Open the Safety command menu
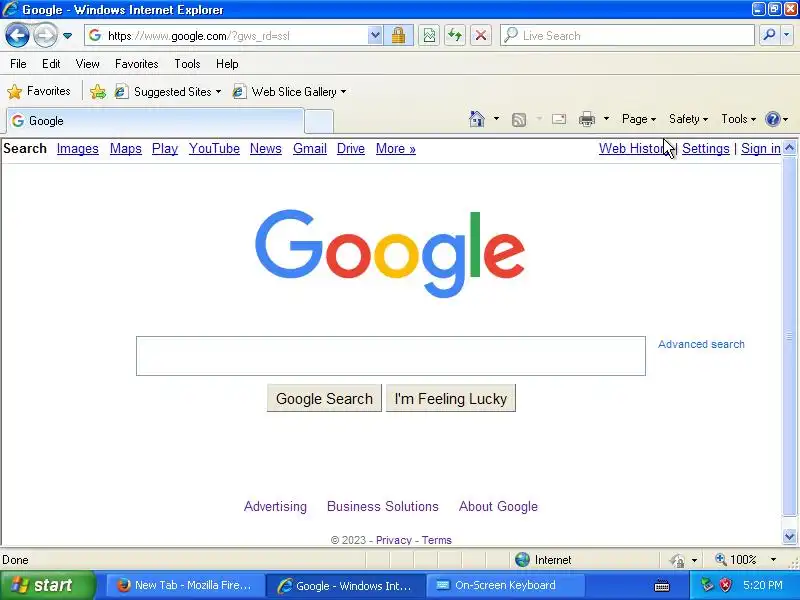800x600 pixels. tap(688, 119)
